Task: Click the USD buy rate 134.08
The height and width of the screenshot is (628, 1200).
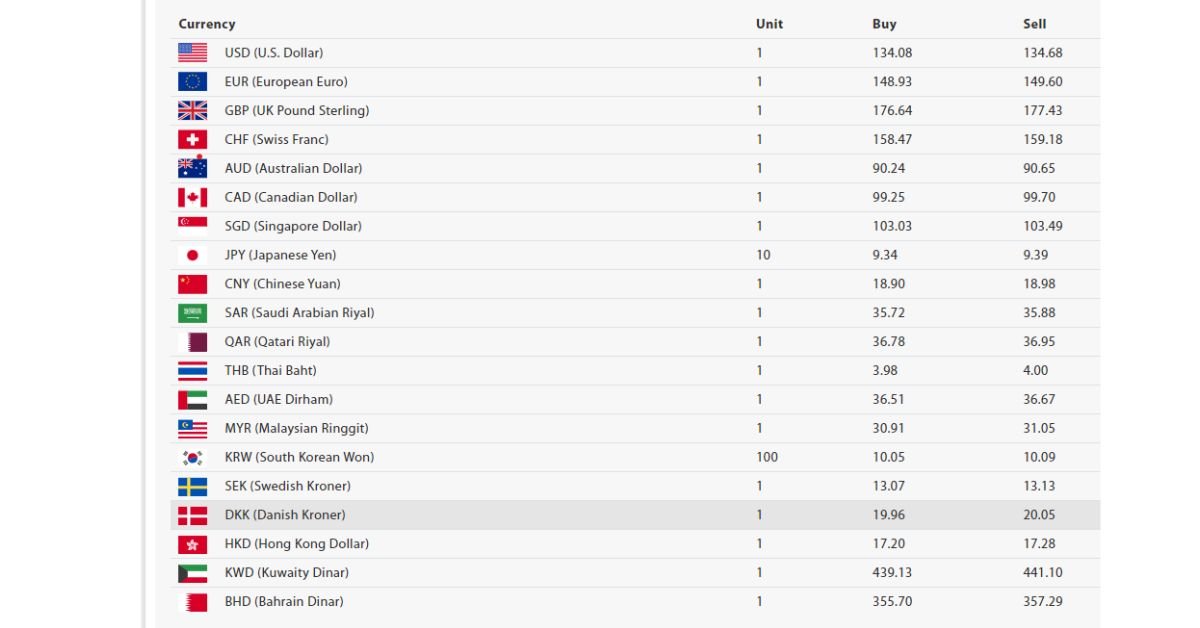Action: pyautogui.click(x=892, y=53)
